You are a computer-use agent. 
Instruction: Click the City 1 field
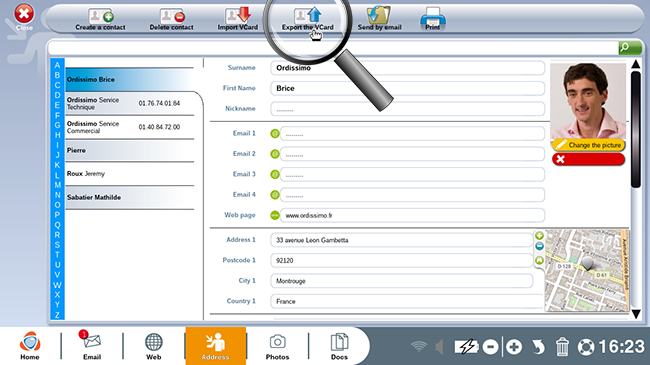402,281
